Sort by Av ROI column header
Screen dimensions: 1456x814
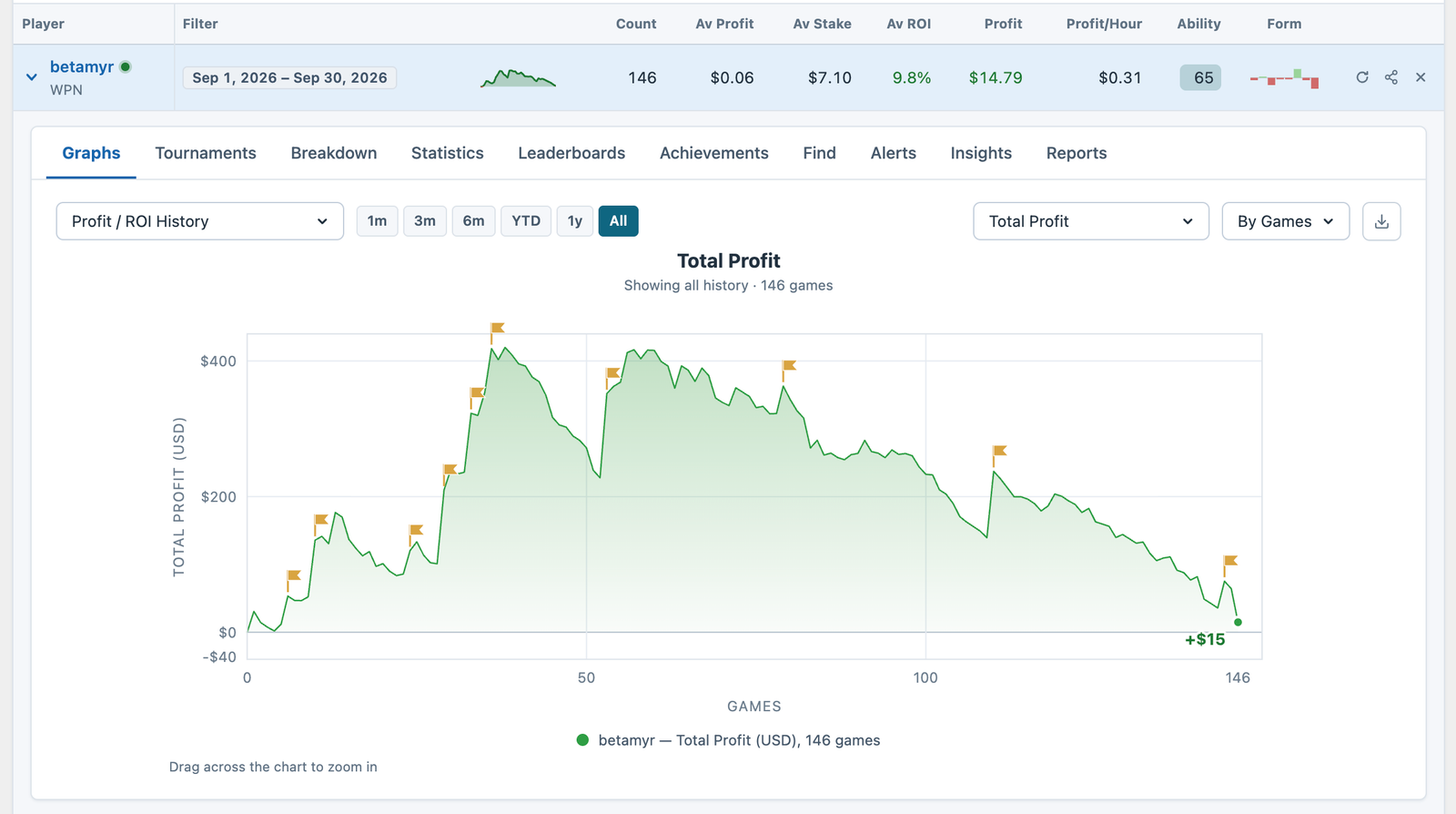[909, 24]
